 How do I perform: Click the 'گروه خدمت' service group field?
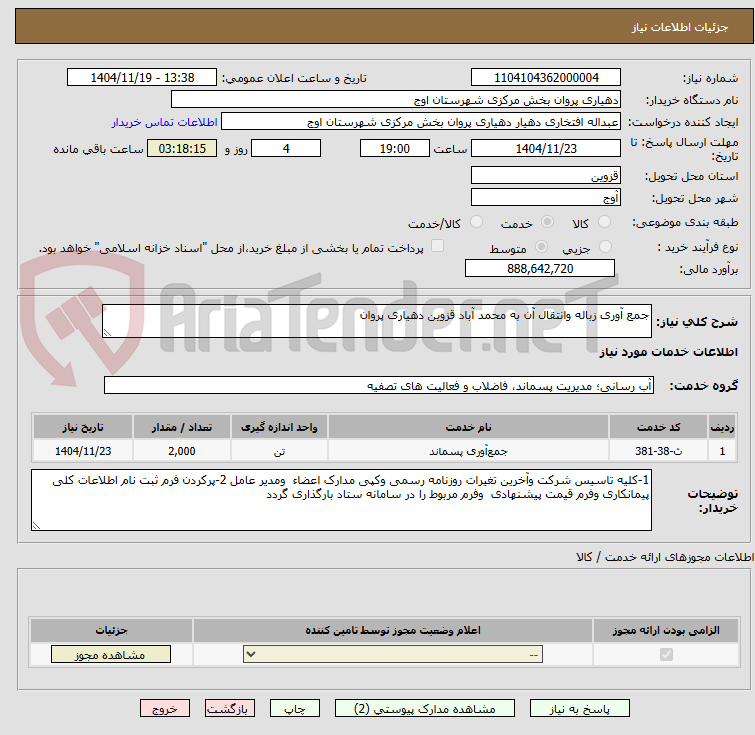[379, 385]
